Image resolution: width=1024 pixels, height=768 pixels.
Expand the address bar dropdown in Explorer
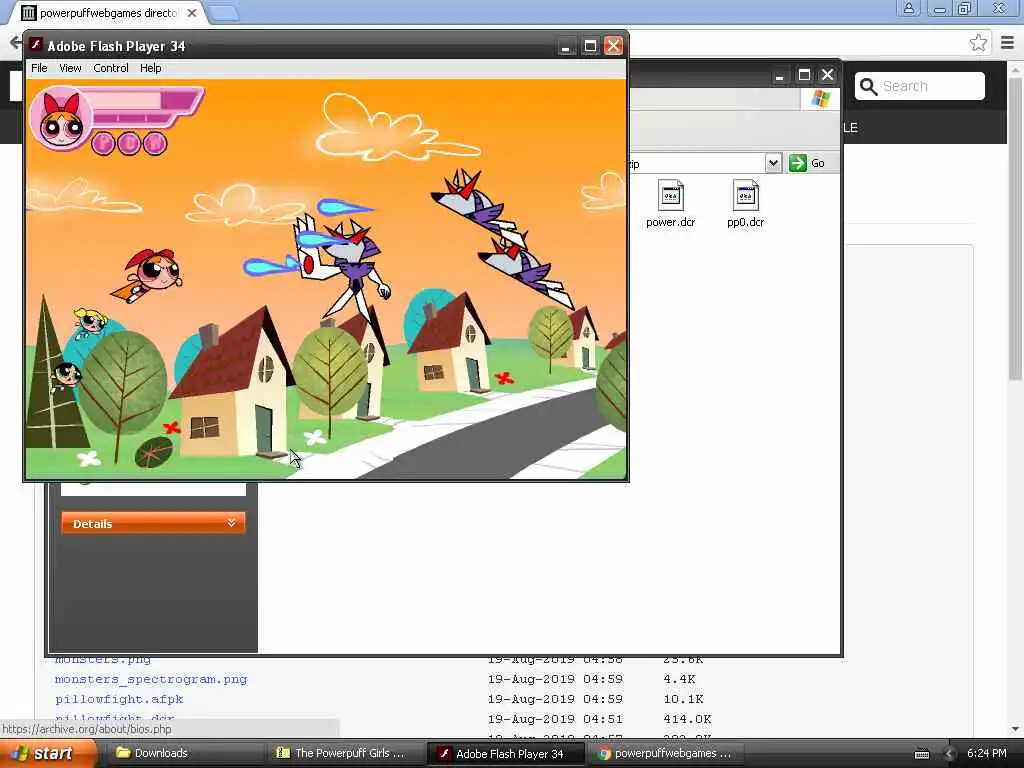(773, 163)
